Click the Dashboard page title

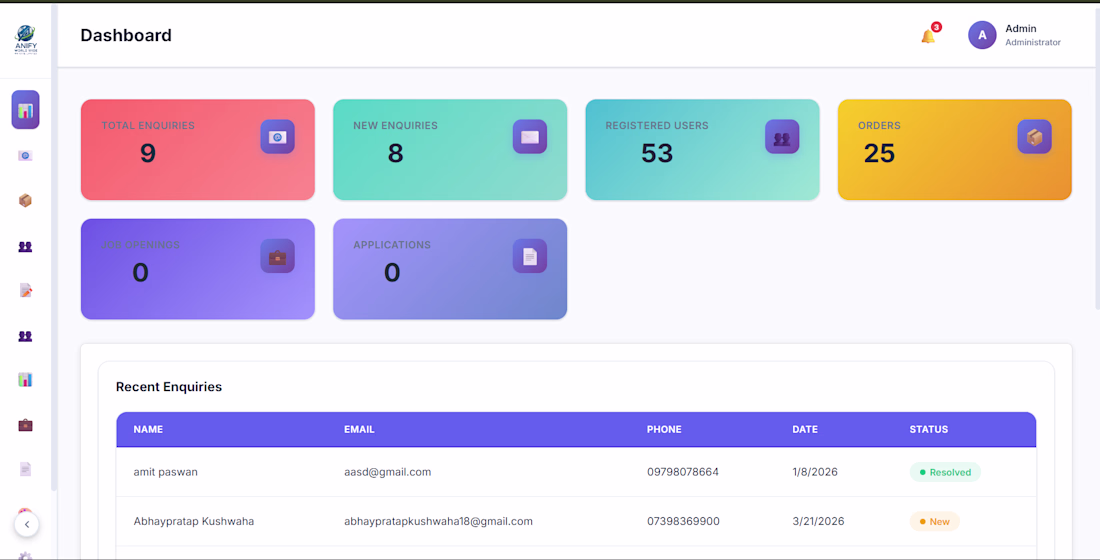point(126,35)
